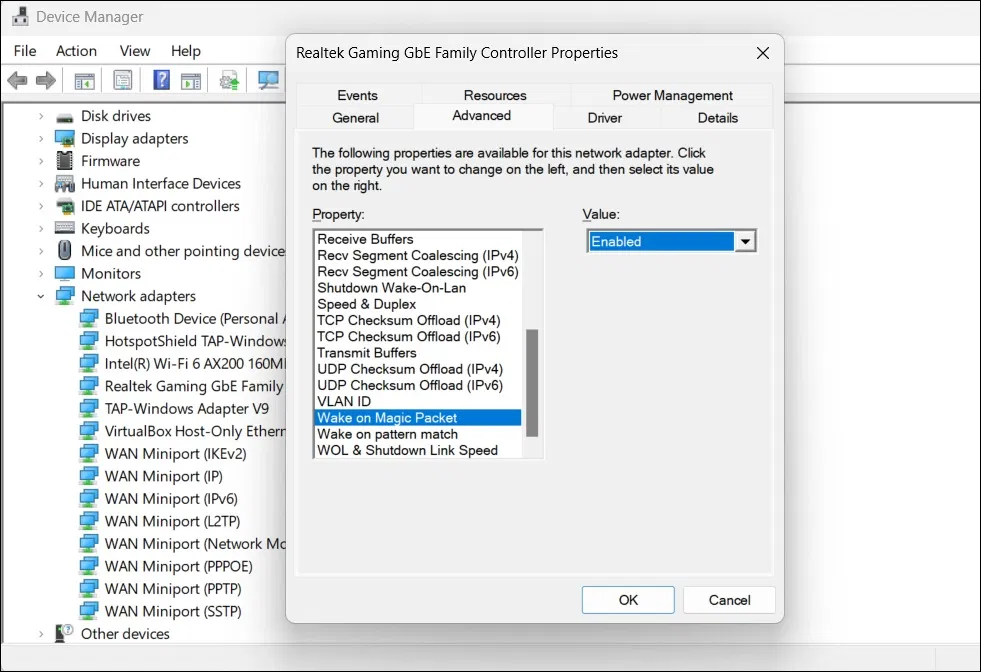Collapse the Network adapters category
981x672 pixels.
[x=41, y=296]
